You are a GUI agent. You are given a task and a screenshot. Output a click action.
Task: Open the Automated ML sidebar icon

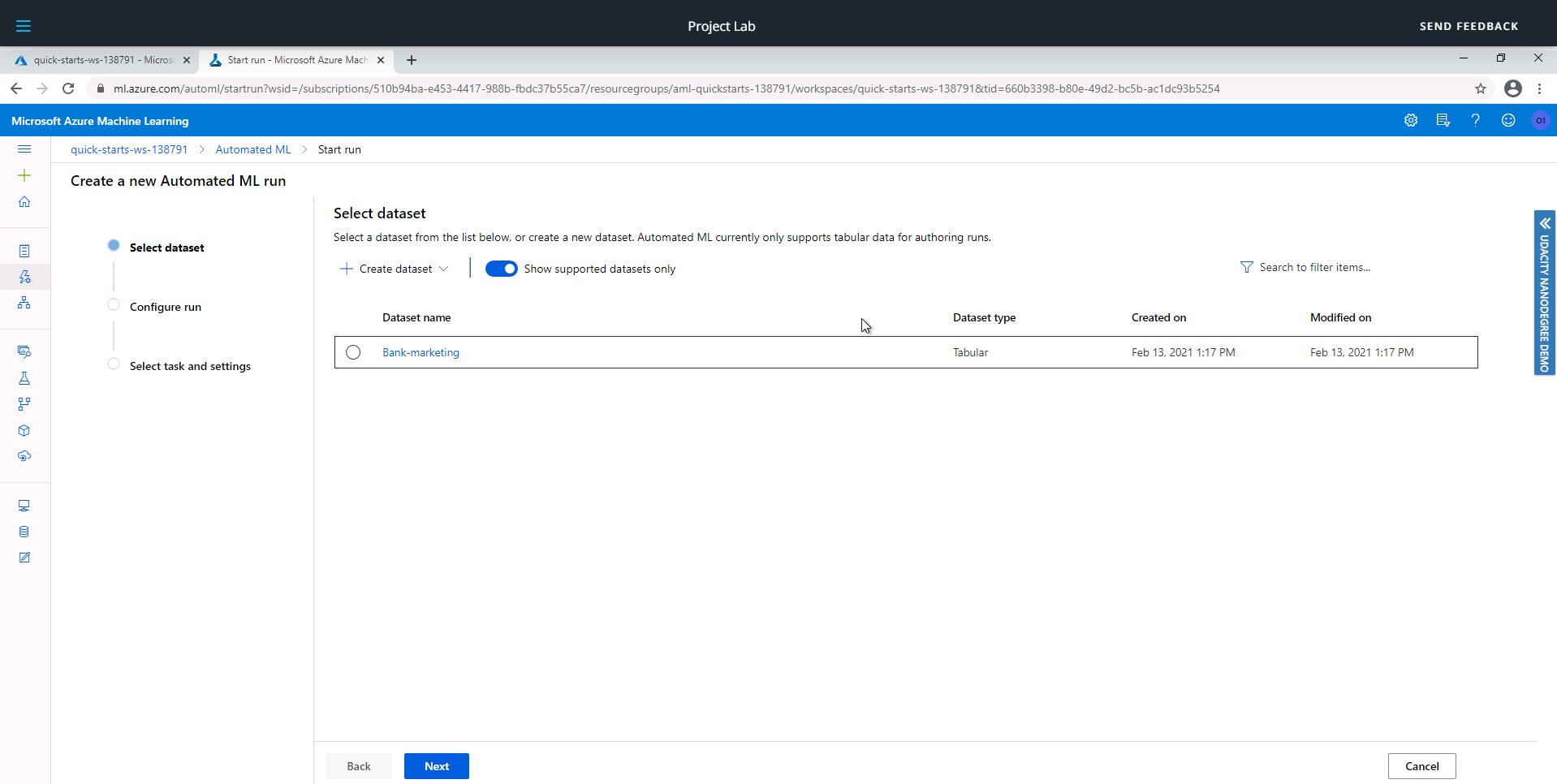[x=24, y=277]
